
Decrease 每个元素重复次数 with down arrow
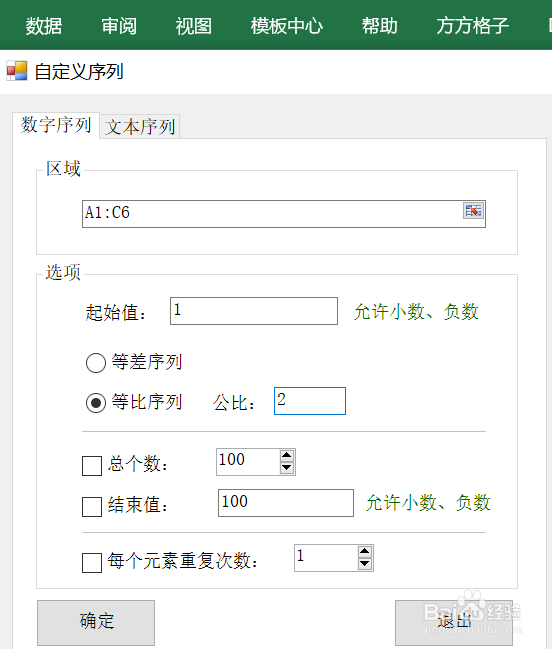coord(365,564)
